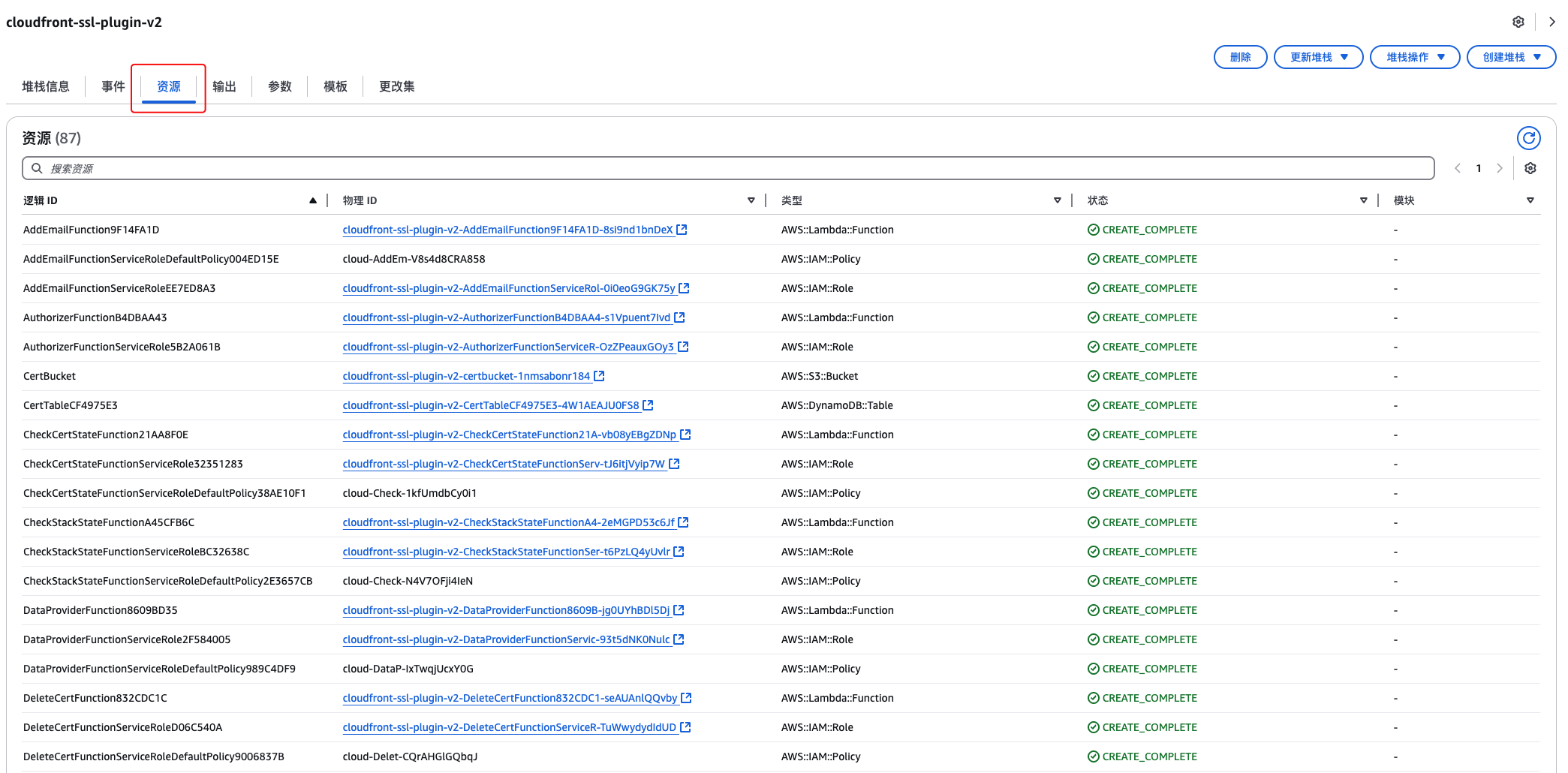Open stack settings gear at top right
The height and width of the screenshot is (773, 1568).
[1518, 22]
